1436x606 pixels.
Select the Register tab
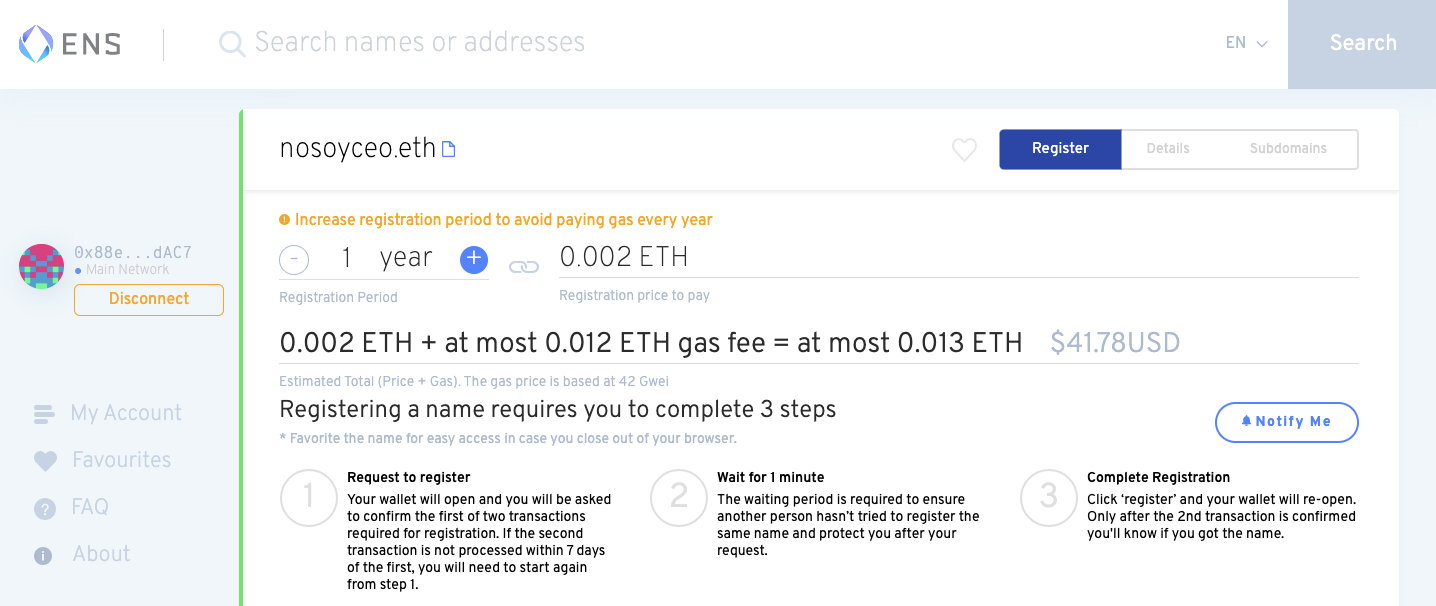tap(1060, 148)
